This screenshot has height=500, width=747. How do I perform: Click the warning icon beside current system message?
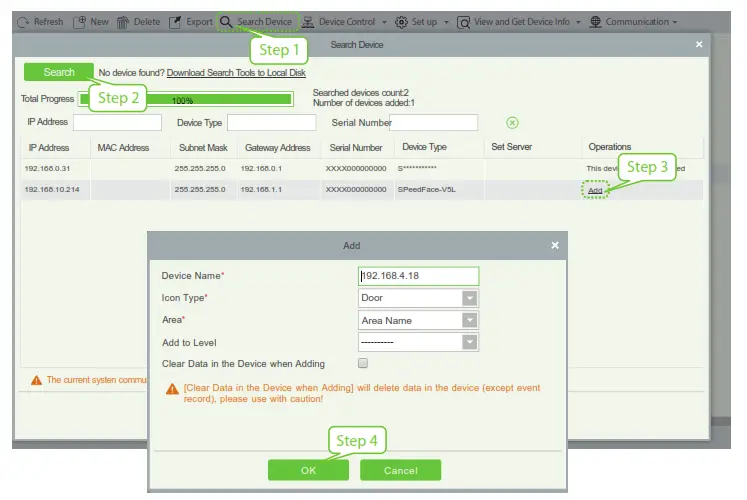pyautogui.click(x=36, y=380)
